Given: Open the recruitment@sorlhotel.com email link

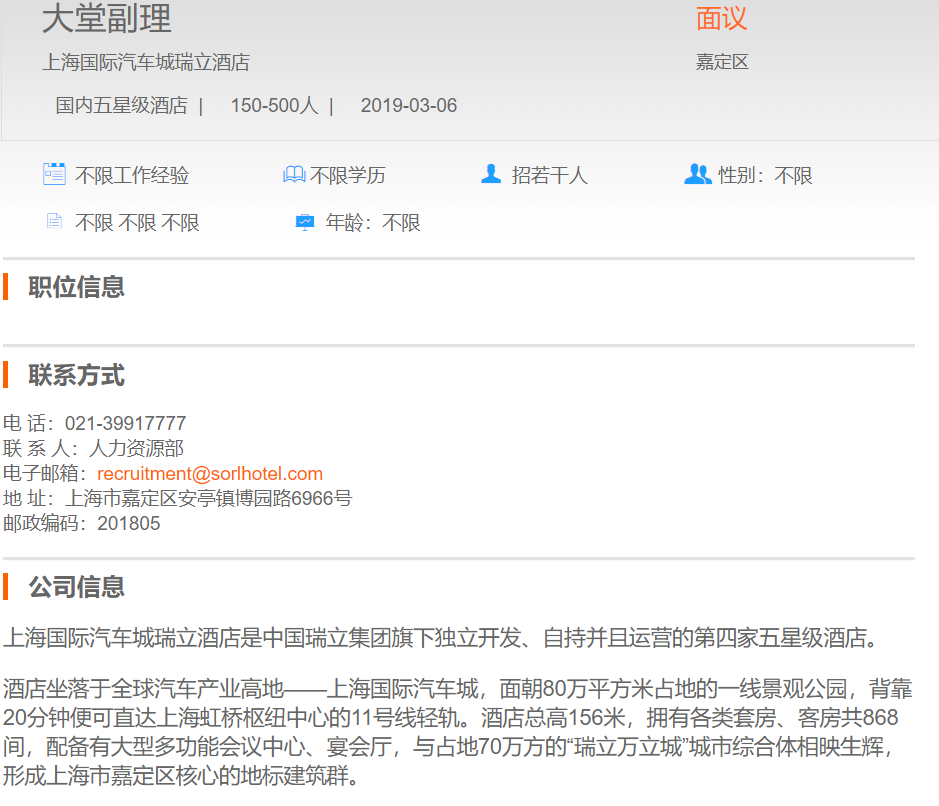Looking at the screenshot, I should [210, 474].
